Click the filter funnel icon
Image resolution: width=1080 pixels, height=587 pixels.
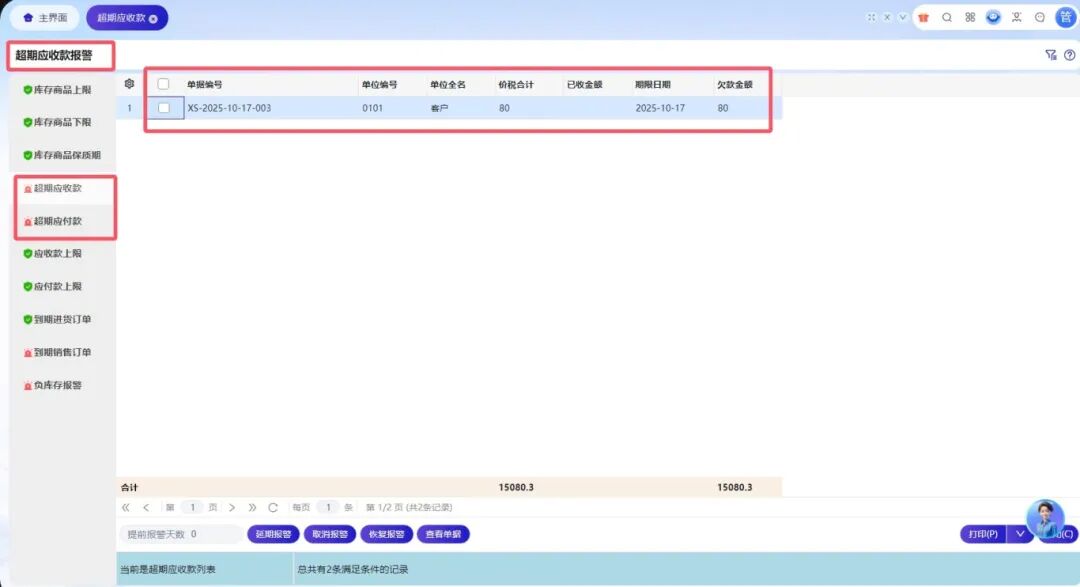(1050, 55)
